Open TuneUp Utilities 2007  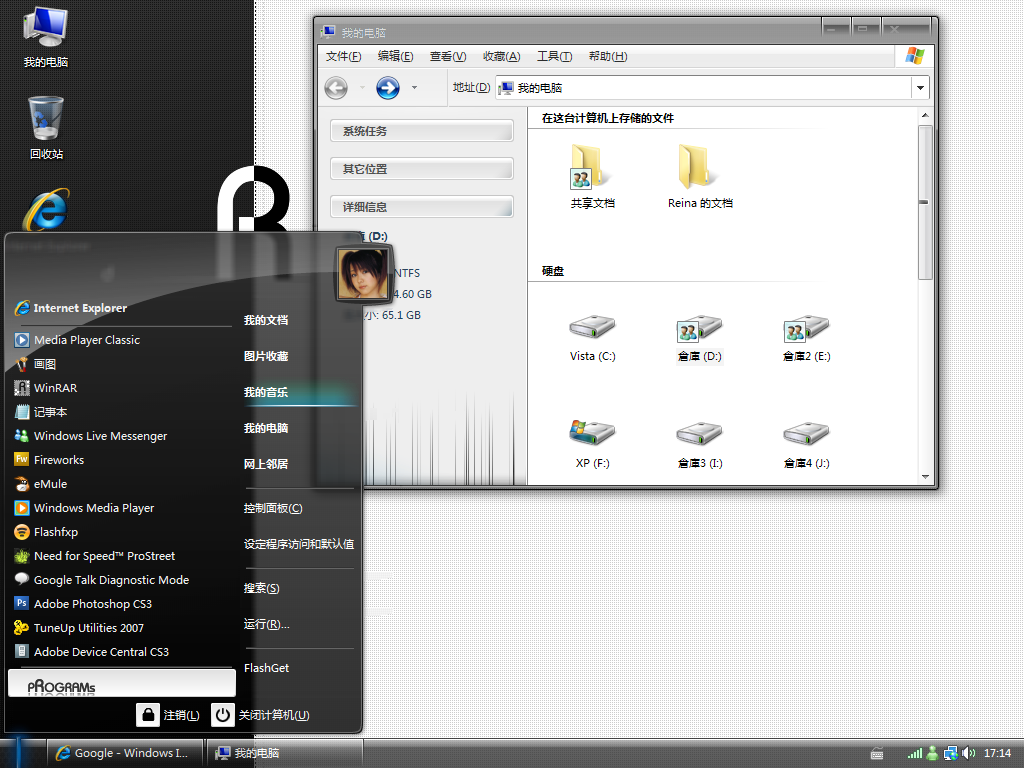(x=79, y=628)
